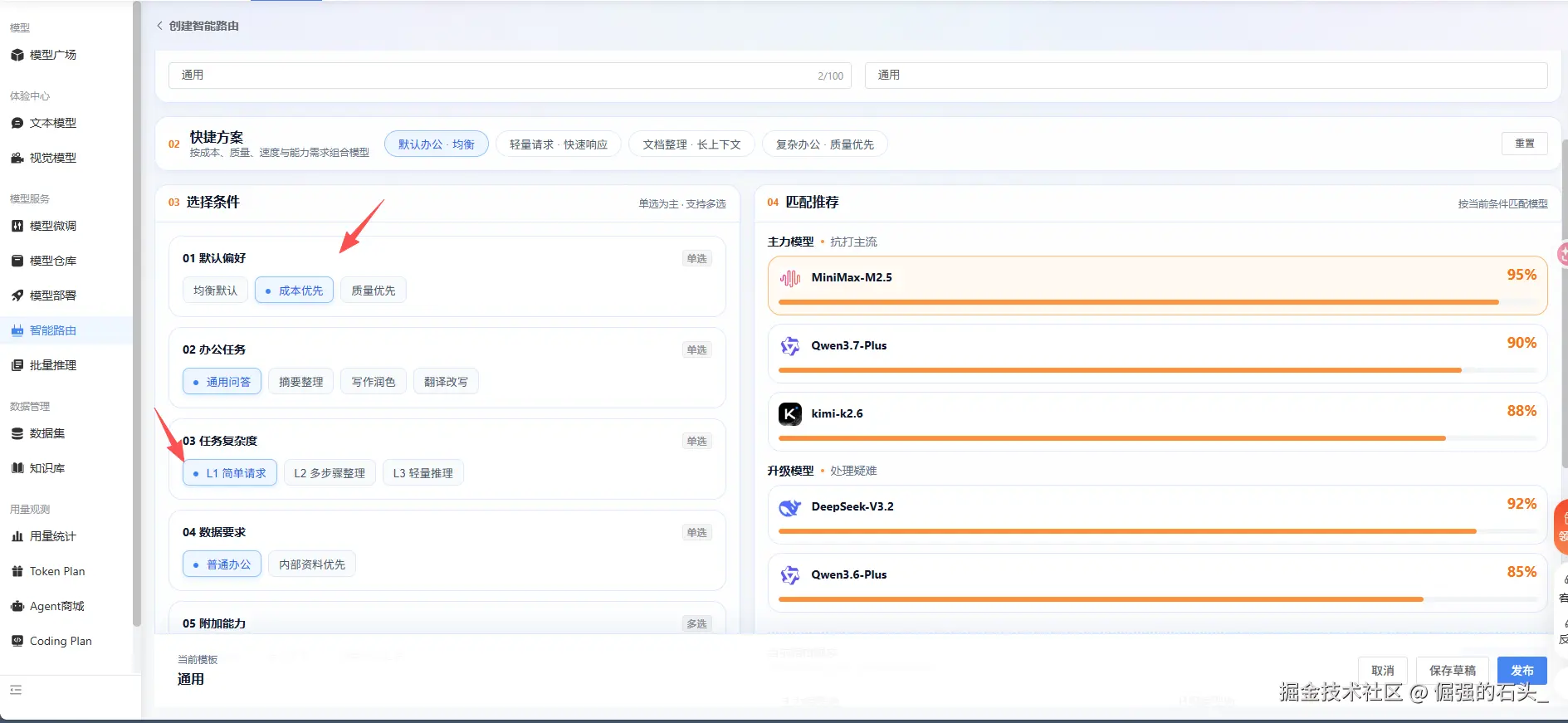Image resolution: width=1568 pixels, height=723 pixels.
Task: Select L1 简单请求 complexity
Action: 229,473
